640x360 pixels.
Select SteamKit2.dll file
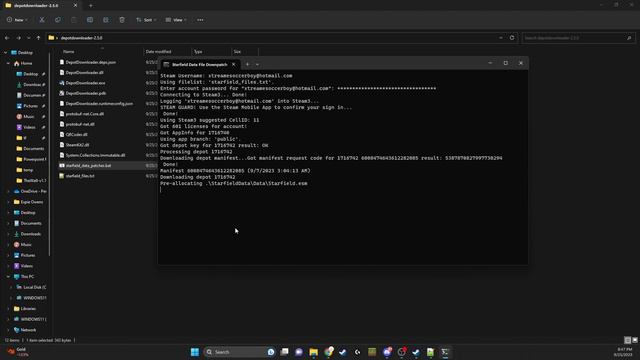pyautogui.click(x=77, y=145)
